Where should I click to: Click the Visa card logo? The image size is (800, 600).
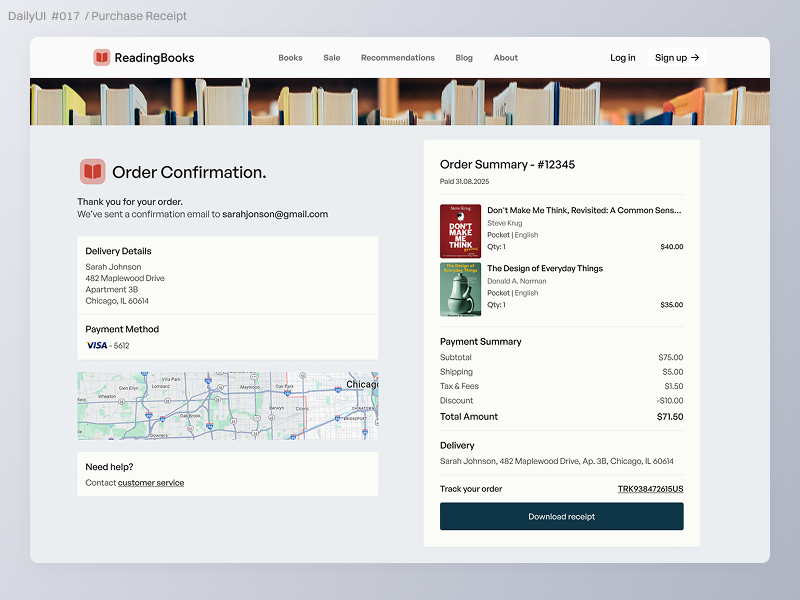pyautogui.click(x=97, y=346)
